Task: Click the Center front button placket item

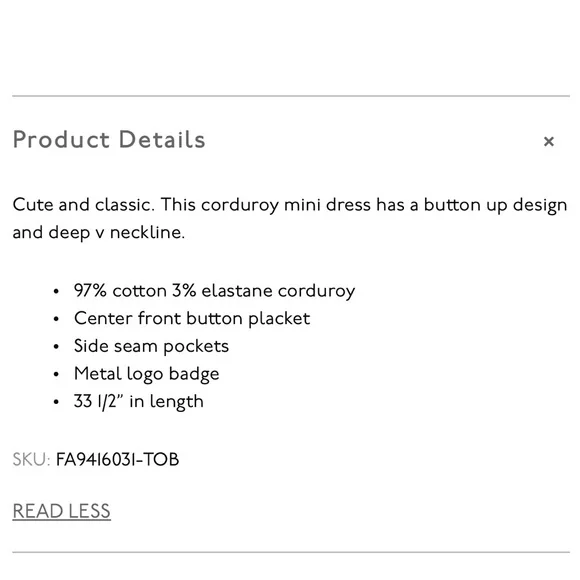Action: (x=192, y=318)
